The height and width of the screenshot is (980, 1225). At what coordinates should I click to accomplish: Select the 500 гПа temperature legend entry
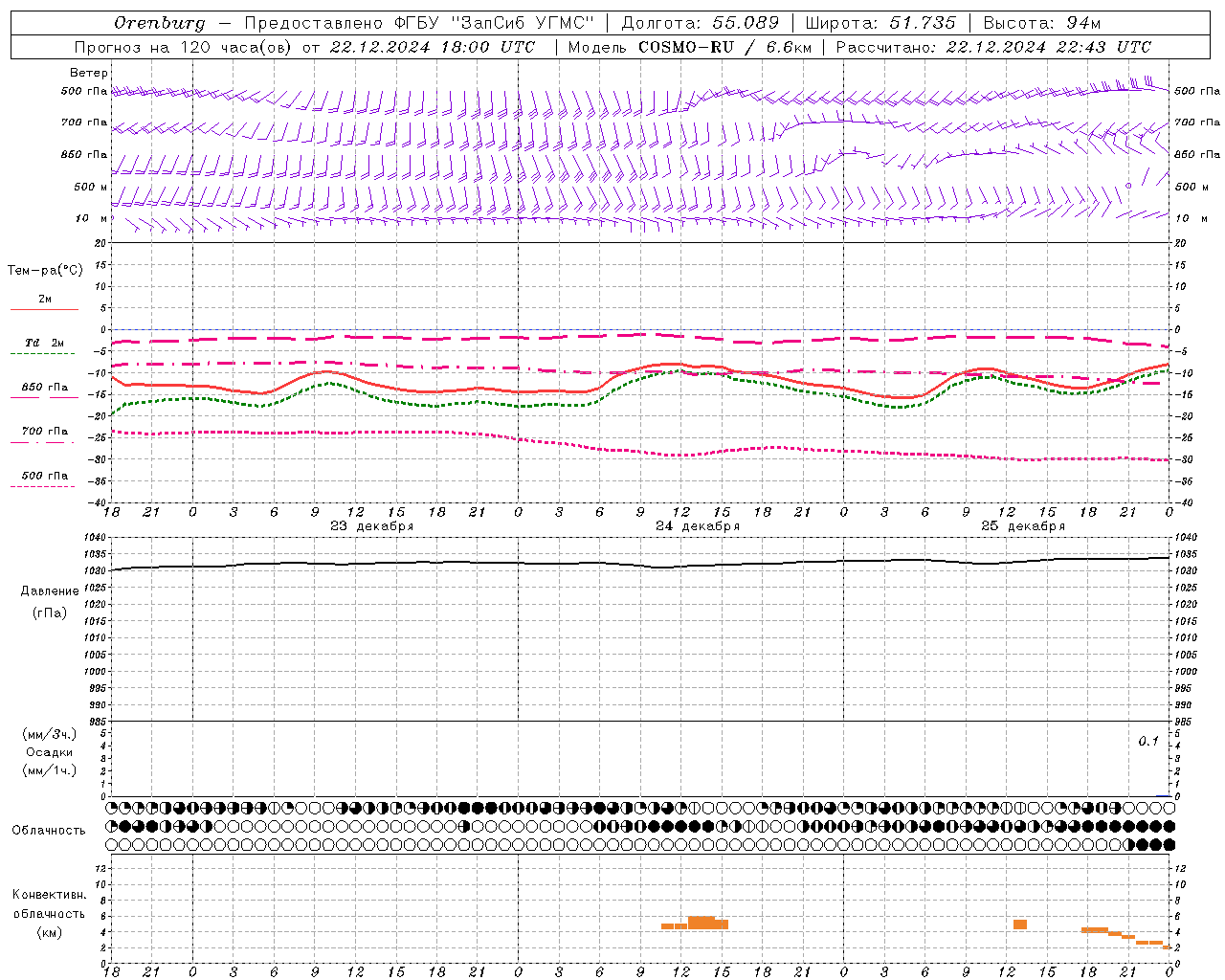click(x=44, y=476)
